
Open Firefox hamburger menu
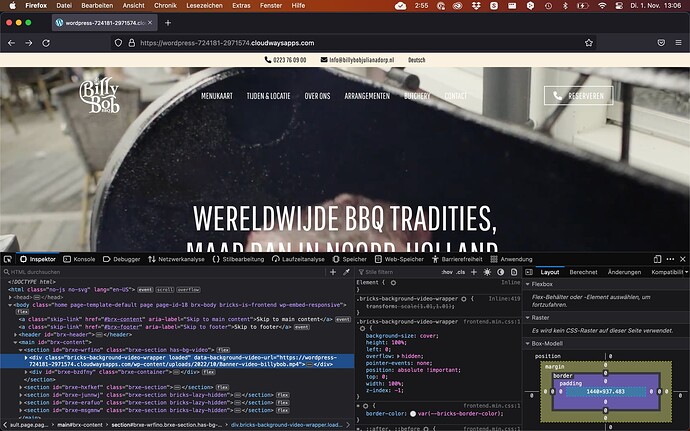pyautogui.click(x=678, y=43)
